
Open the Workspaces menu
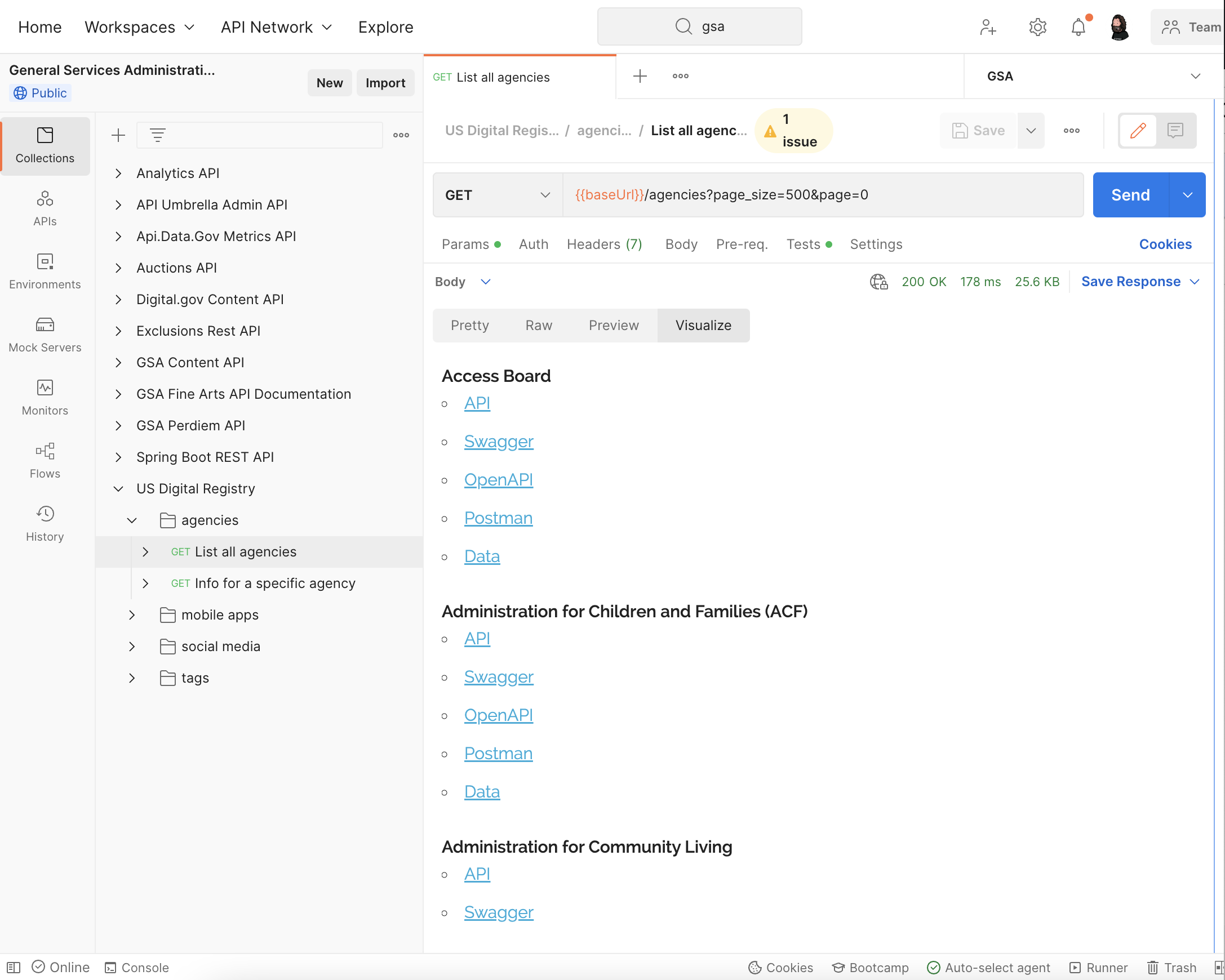pos(140,26)
